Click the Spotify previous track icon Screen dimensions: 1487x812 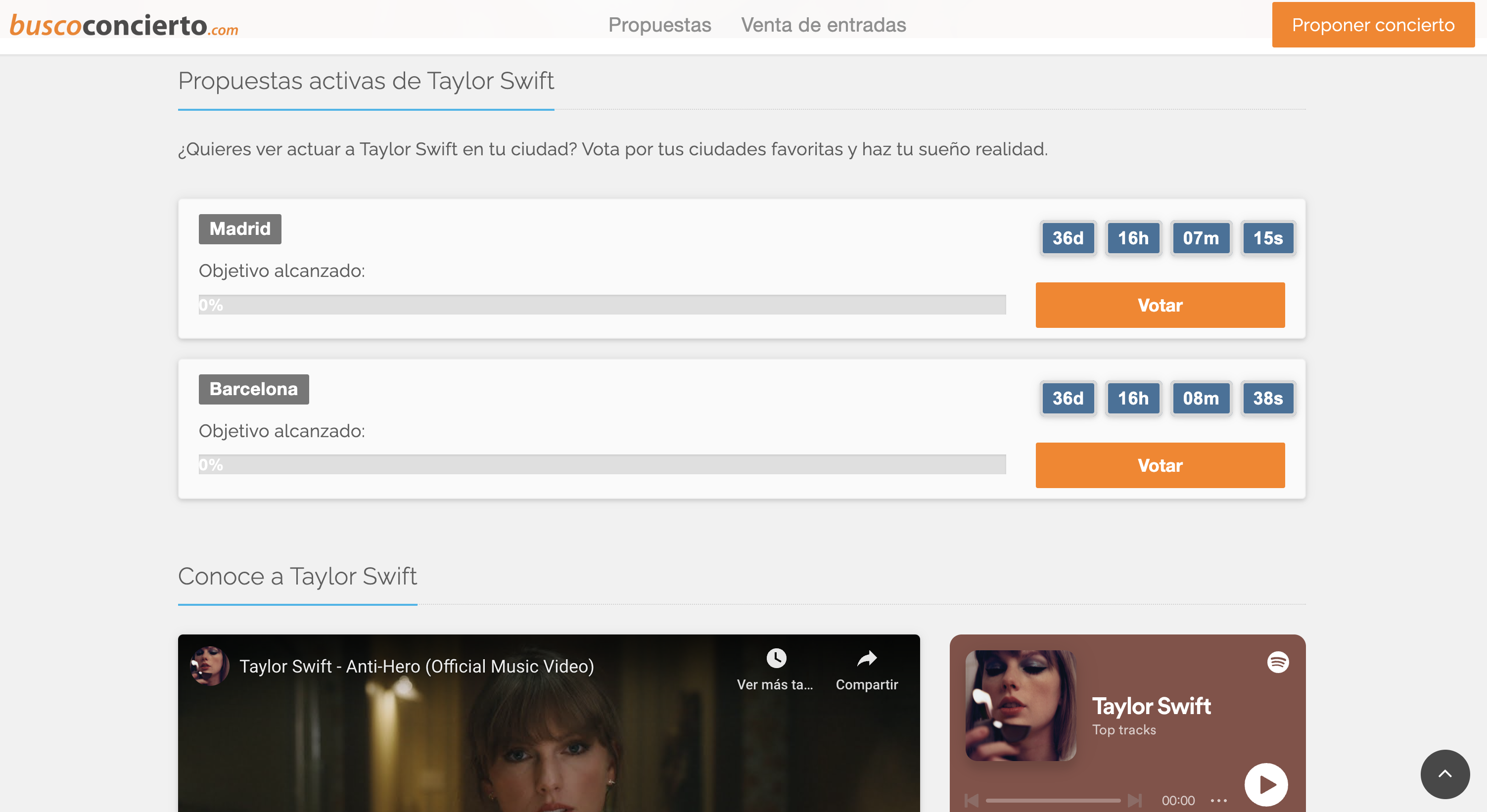(x=971, y=801)
